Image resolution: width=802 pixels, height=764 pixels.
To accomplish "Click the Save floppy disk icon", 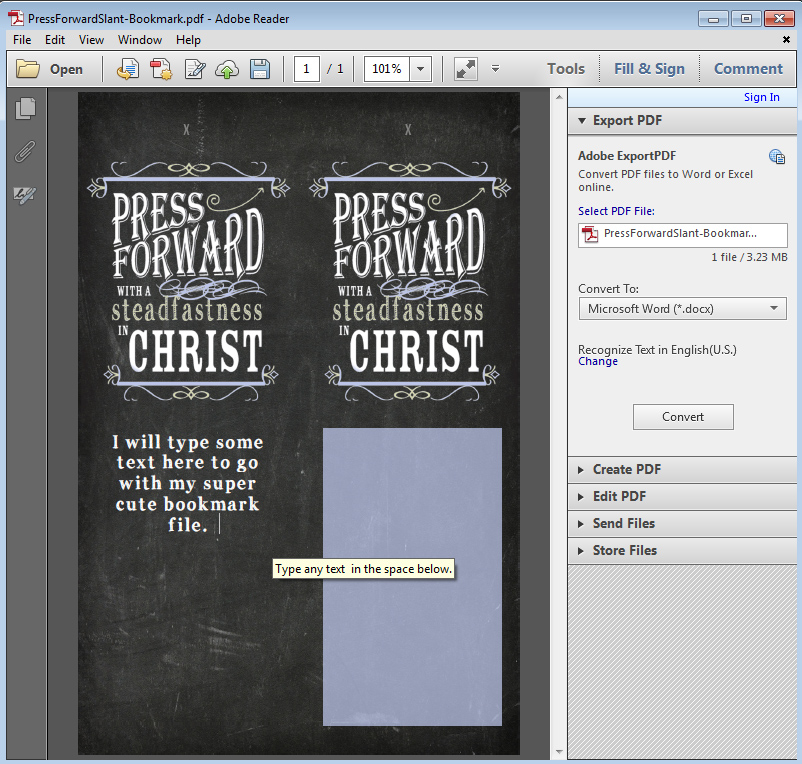I will 260,69.
